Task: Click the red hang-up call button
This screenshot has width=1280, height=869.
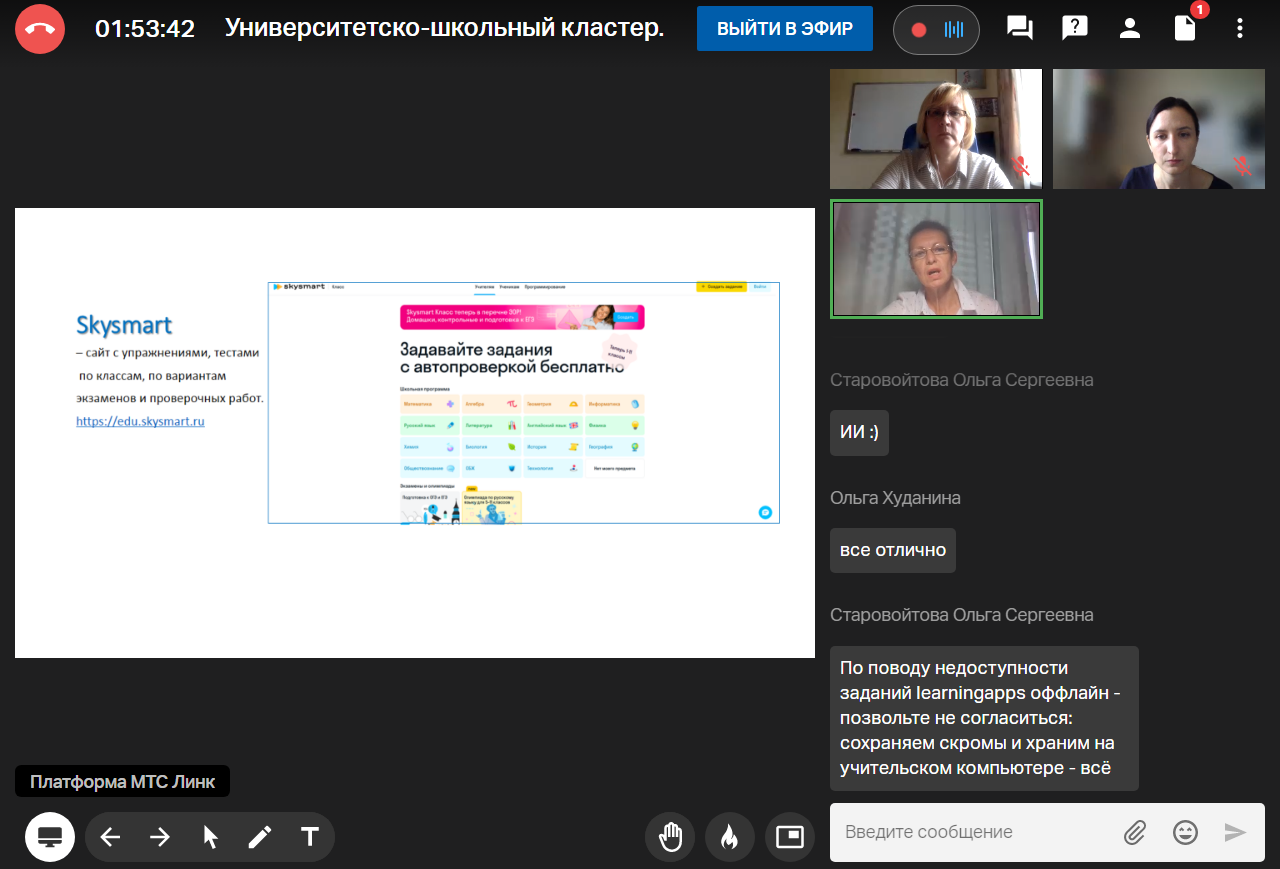Action: 40,29
